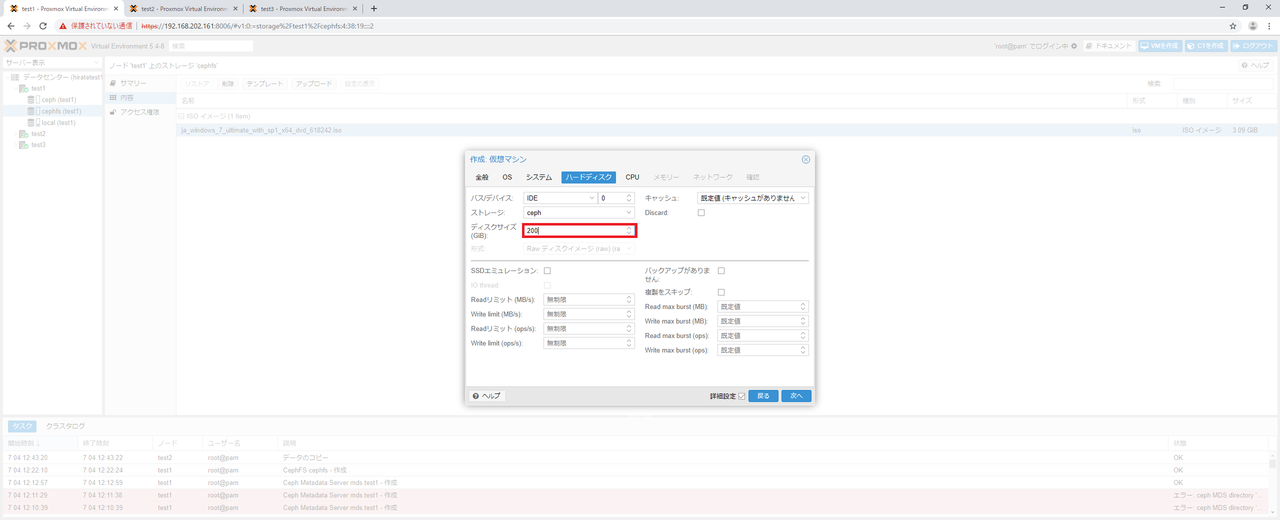The width and height of the screenshot is (1280, 520).
Task: Toggle the 詳細設定 checkbox
Action: [741, 396]
